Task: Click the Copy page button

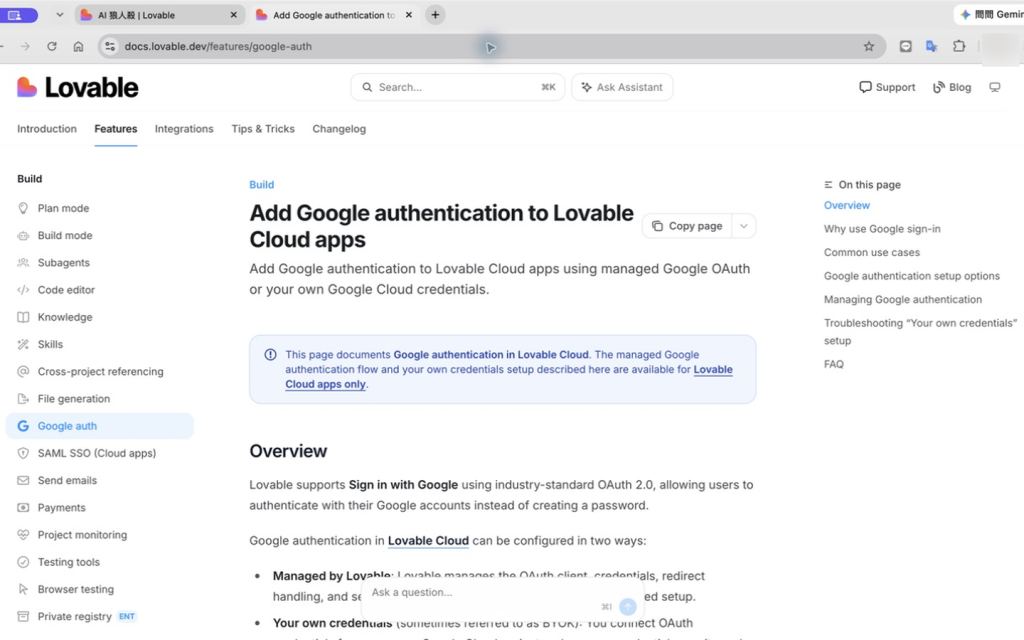Action: [687, 226]
